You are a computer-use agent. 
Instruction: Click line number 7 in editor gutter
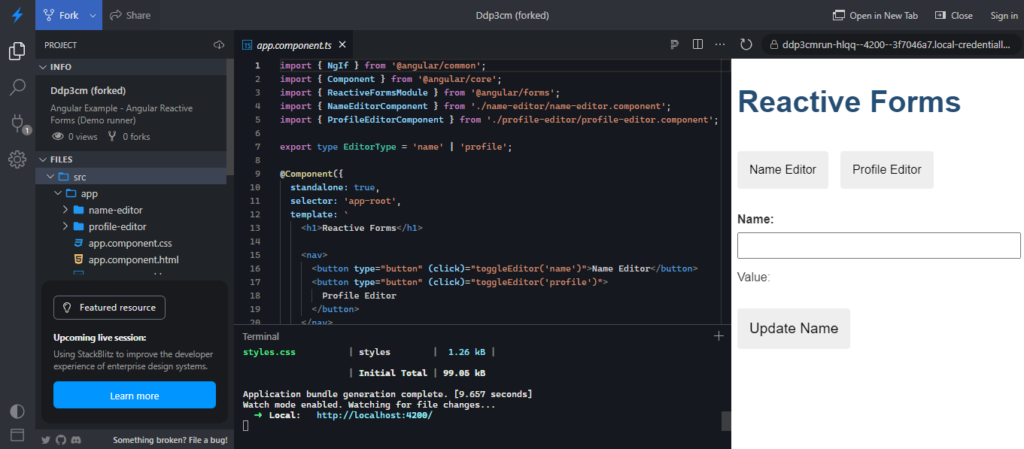[x=257, y=147]
